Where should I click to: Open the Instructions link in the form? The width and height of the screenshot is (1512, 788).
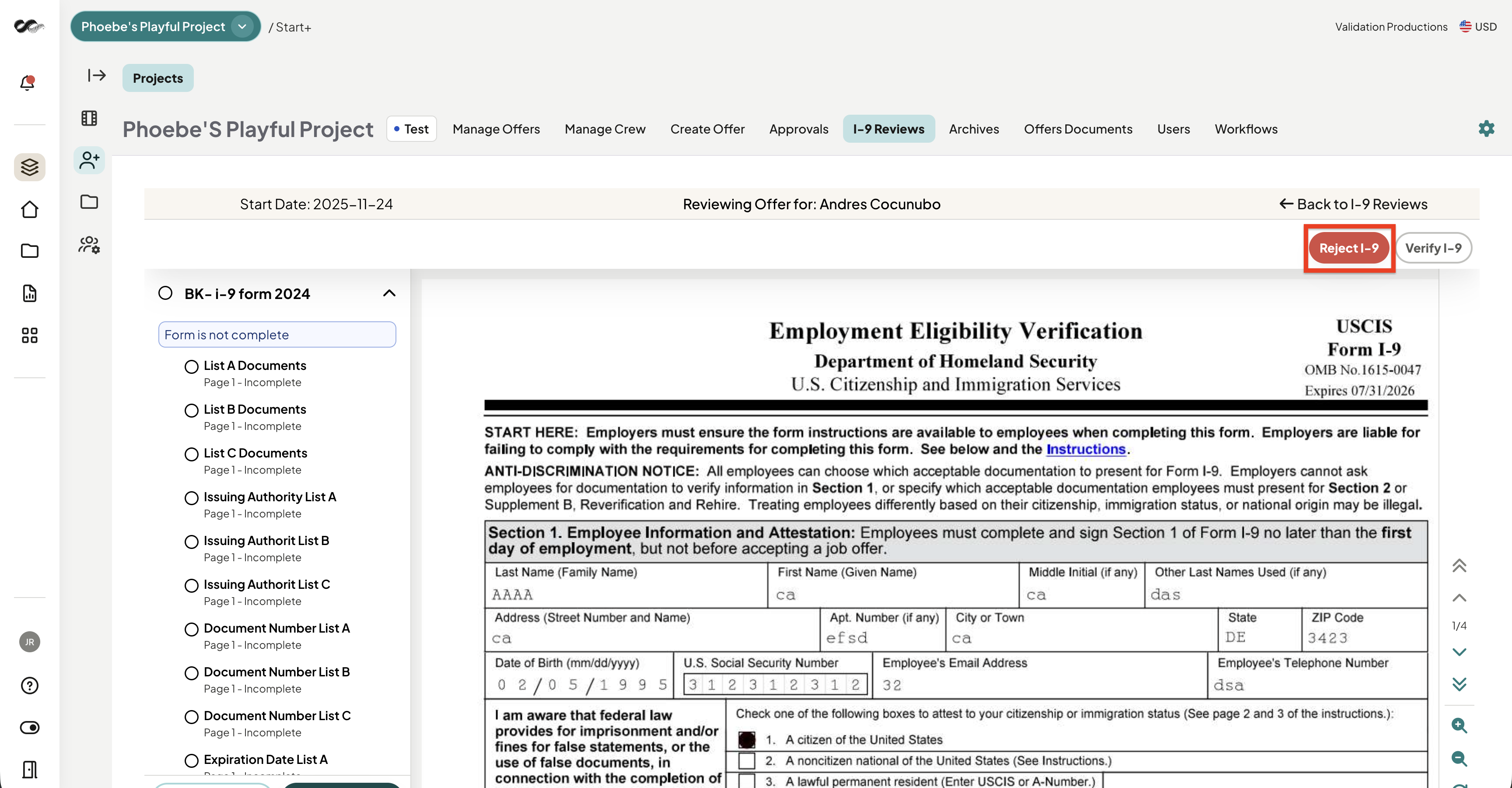coord(1086,449)
